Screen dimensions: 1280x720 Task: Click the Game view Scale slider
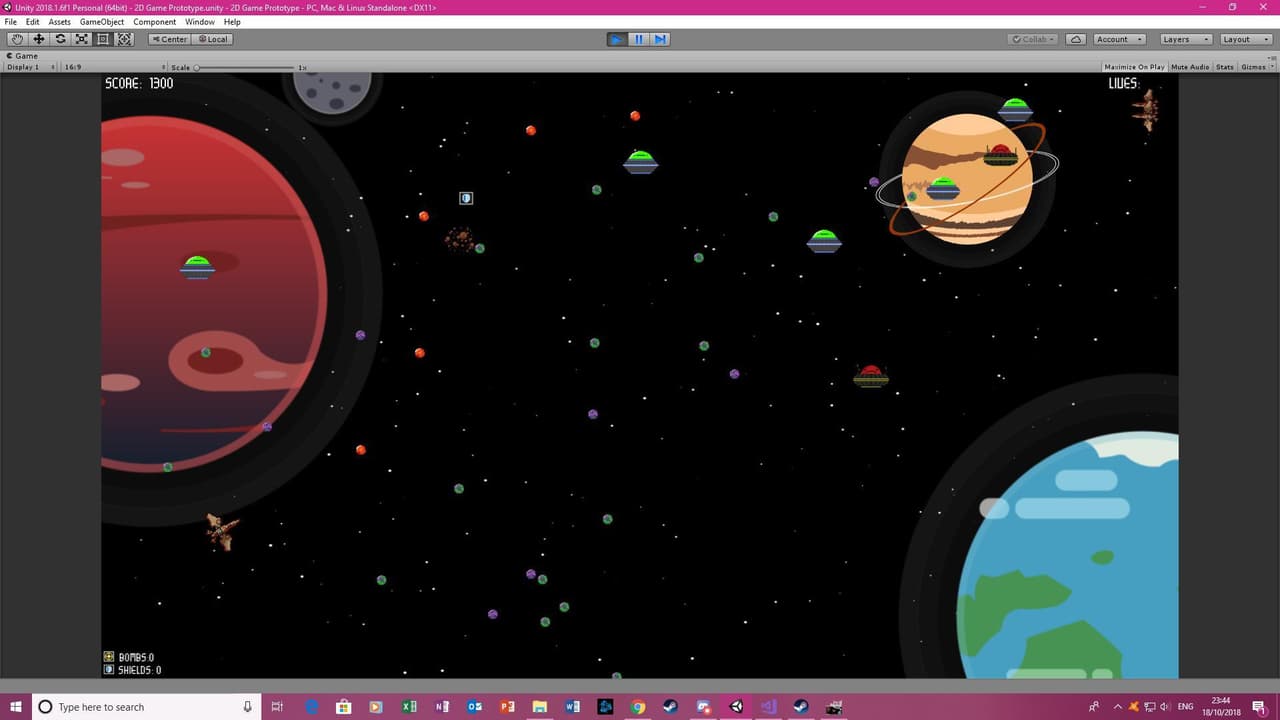coord(246,67)
